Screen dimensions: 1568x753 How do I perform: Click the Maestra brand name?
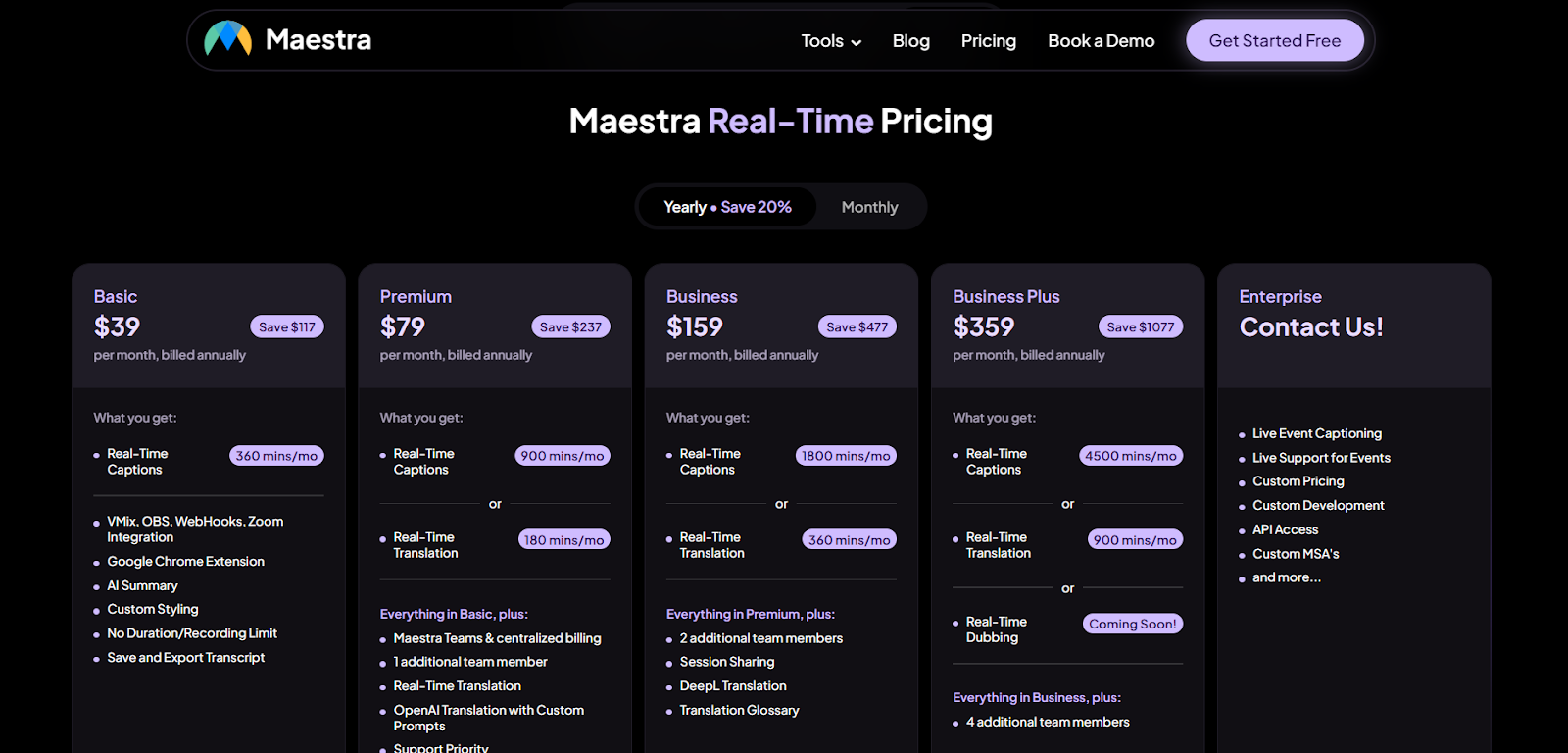[318, 39]
